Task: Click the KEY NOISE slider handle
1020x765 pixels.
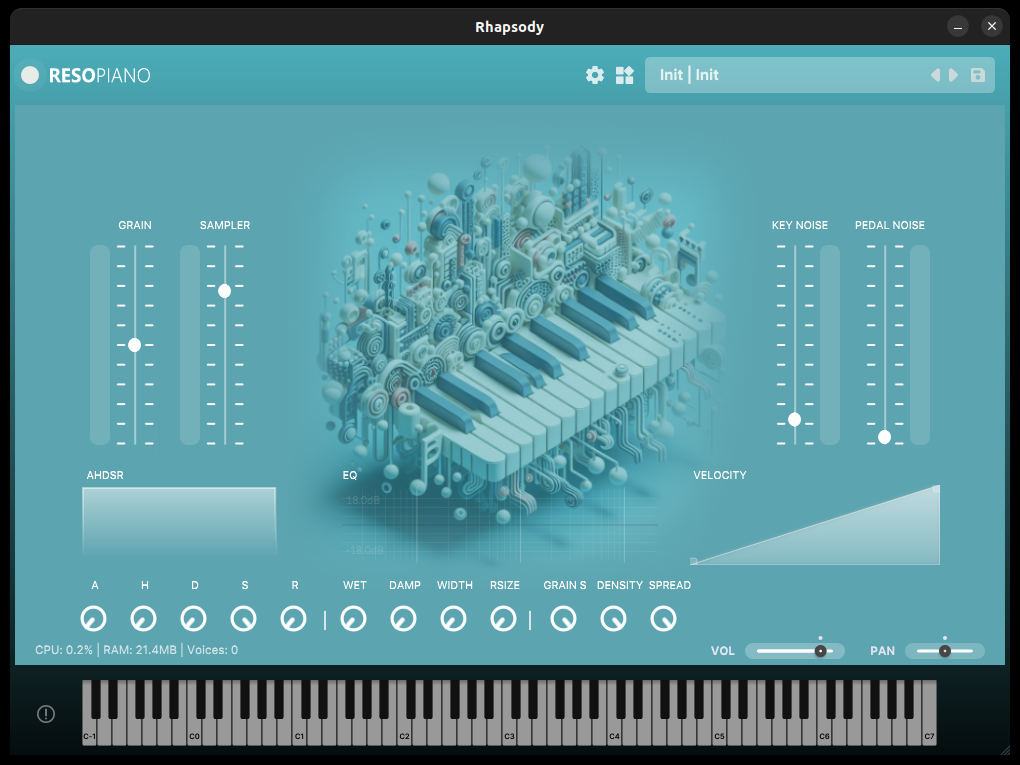Action: click(794, 420)
